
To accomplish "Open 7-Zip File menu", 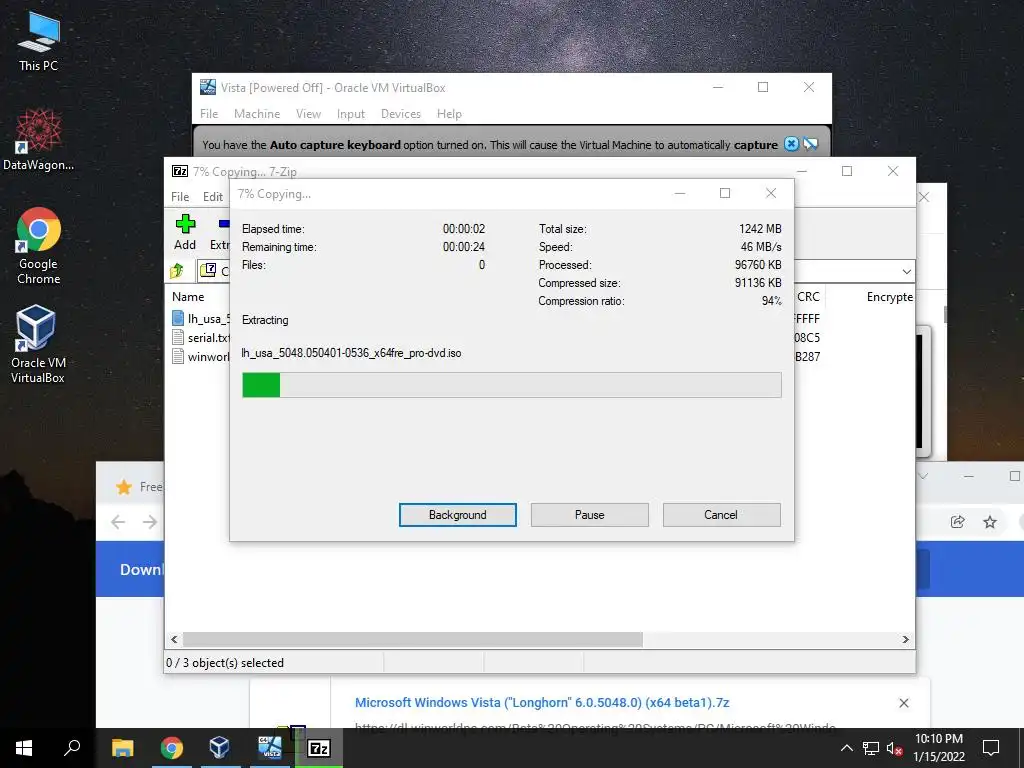I will 180,197.
